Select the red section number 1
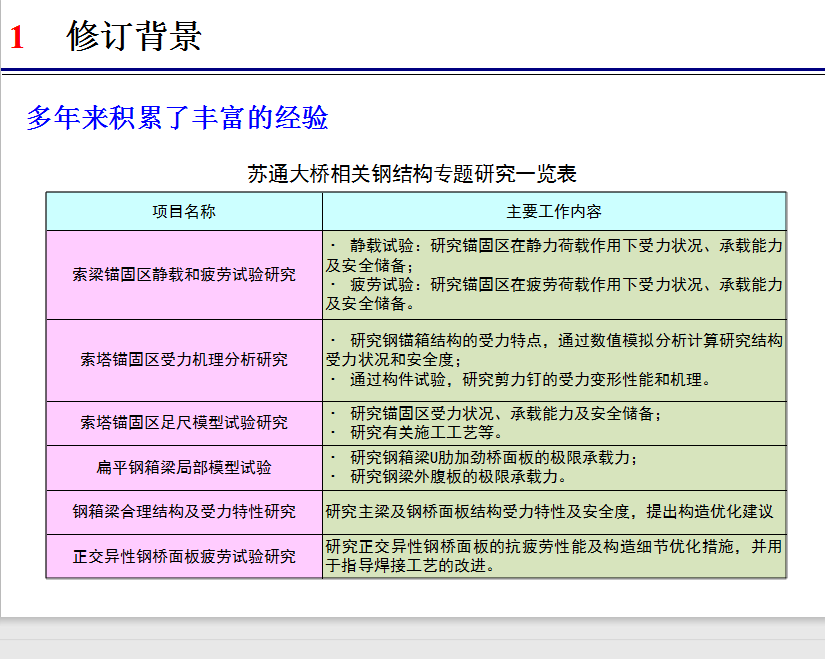The image size is (825, 659). 16,38
